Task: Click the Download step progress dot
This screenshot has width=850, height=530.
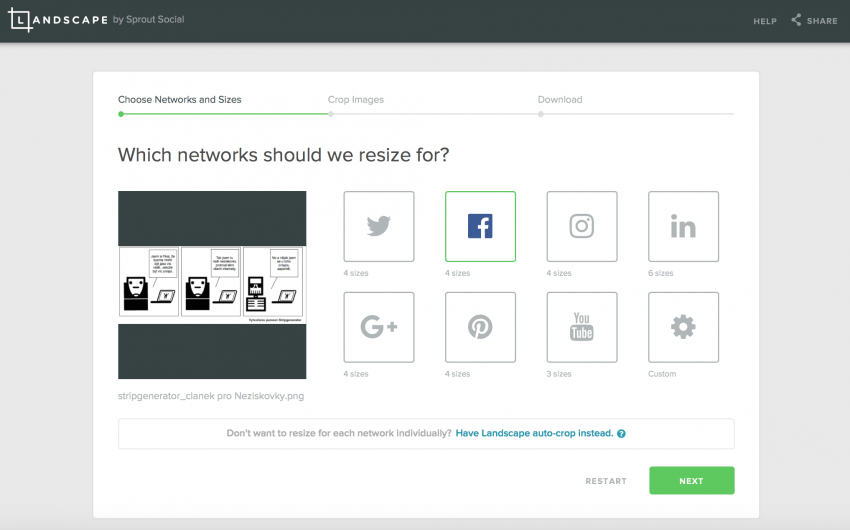Action: coord(540,114)
